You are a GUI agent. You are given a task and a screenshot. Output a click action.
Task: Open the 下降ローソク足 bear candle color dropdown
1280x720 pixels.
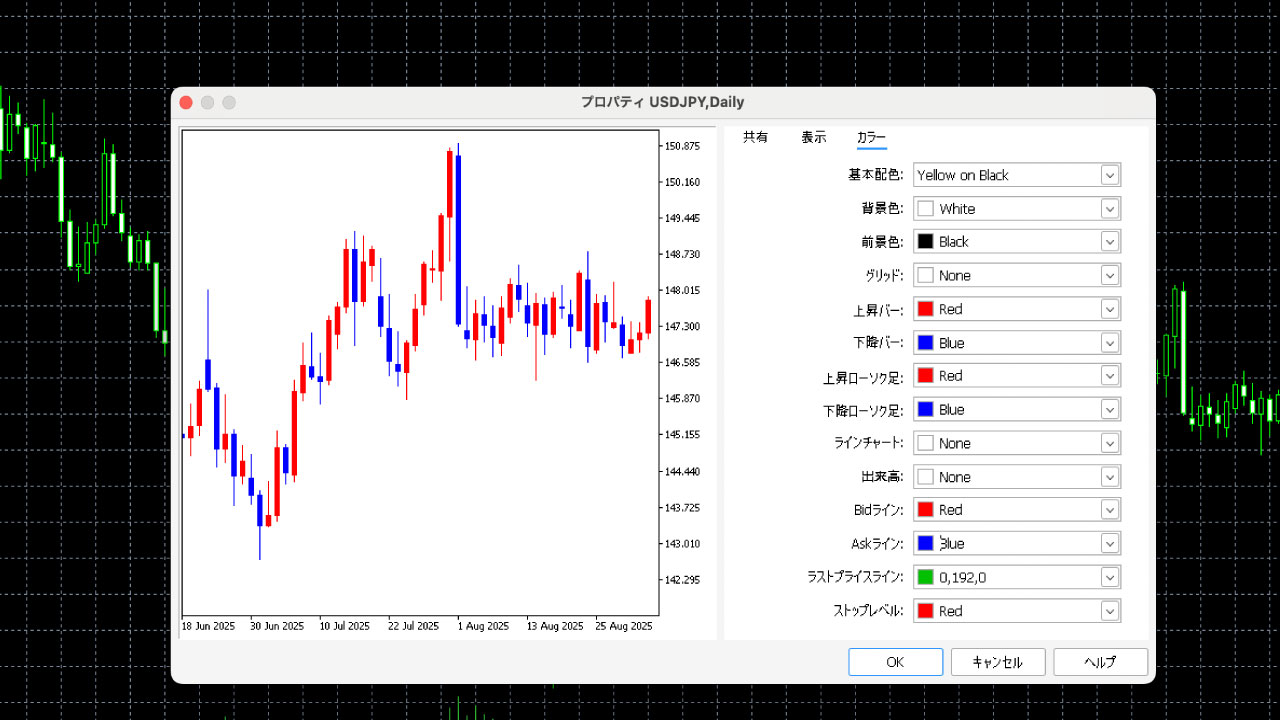(1109, 409)
